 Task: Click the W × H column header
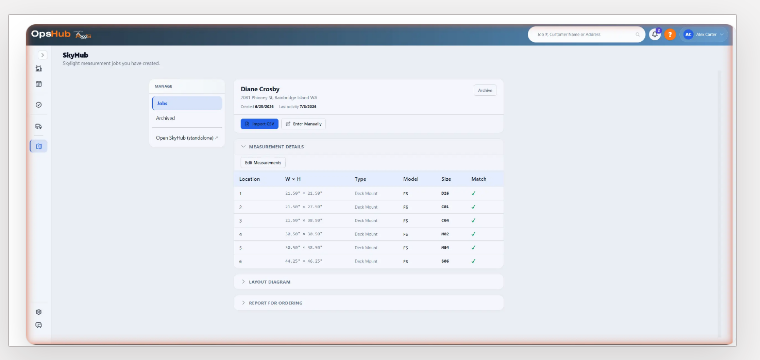[293, 179]
